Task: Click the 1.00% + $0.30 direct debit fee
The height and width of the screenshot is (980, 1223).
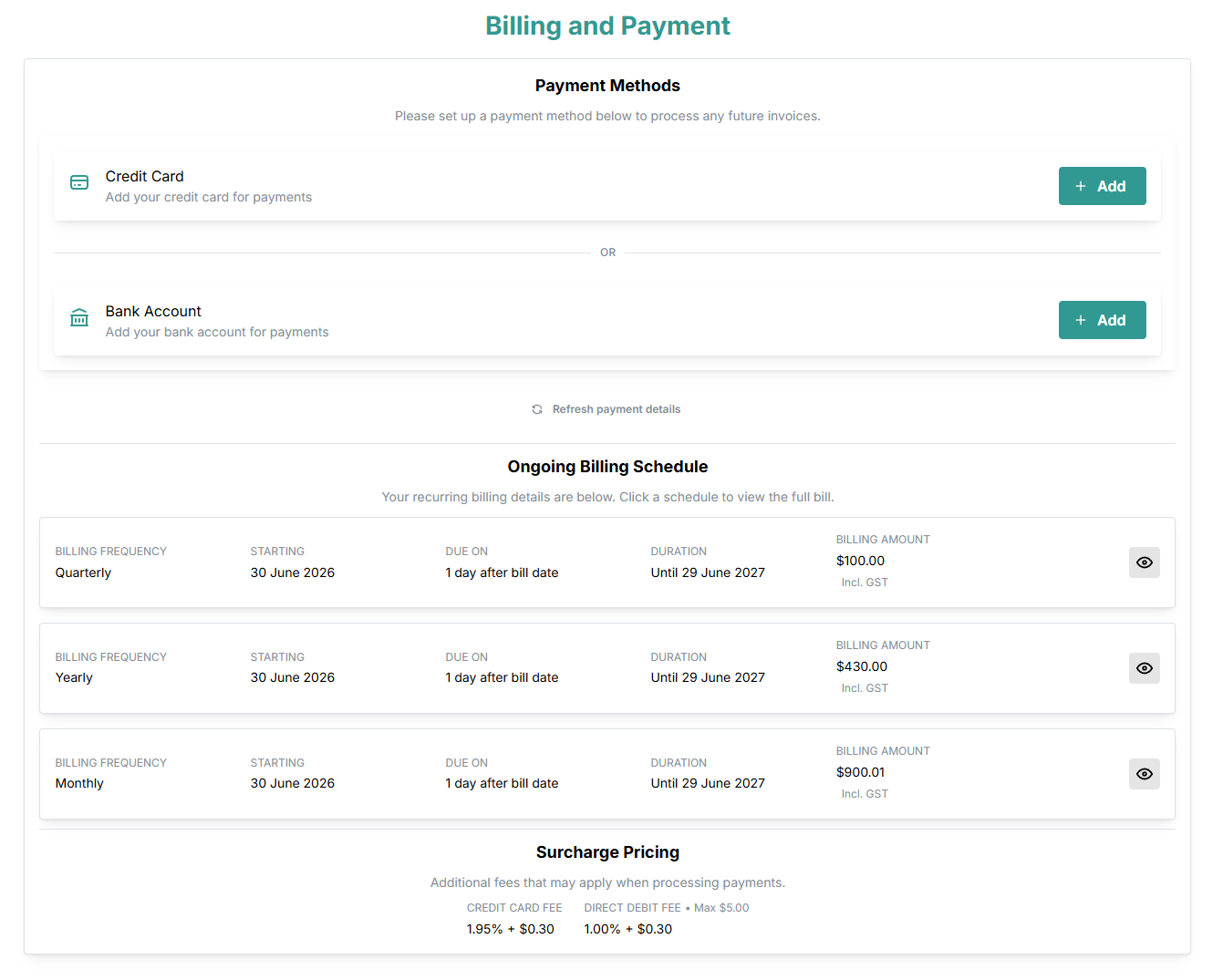Action: pos(628,929)
